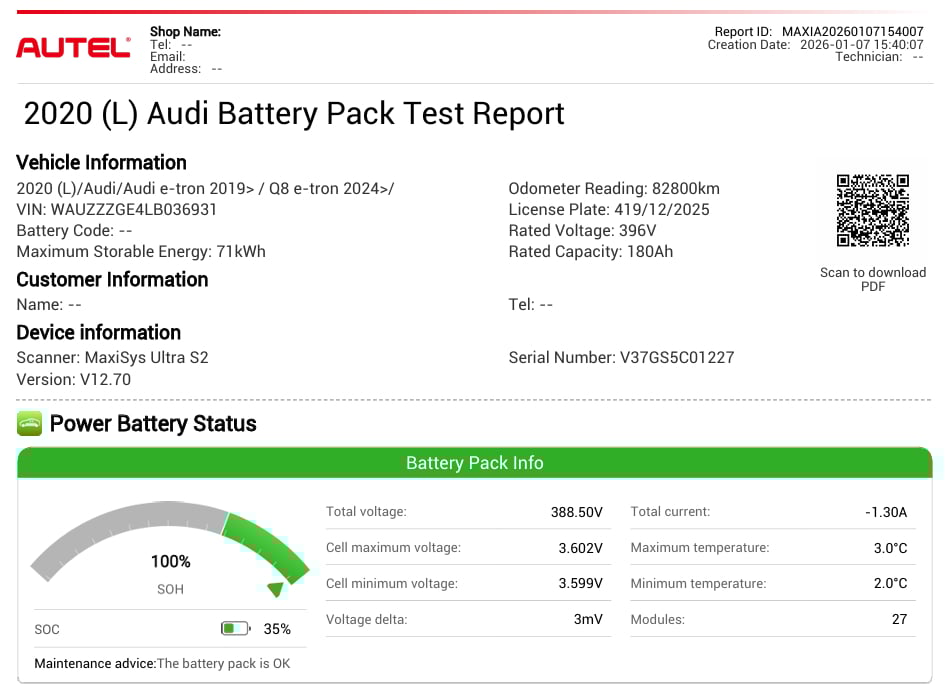Expand the Vehicle Information section
947x690 pixels.
(x=101, y=163)
